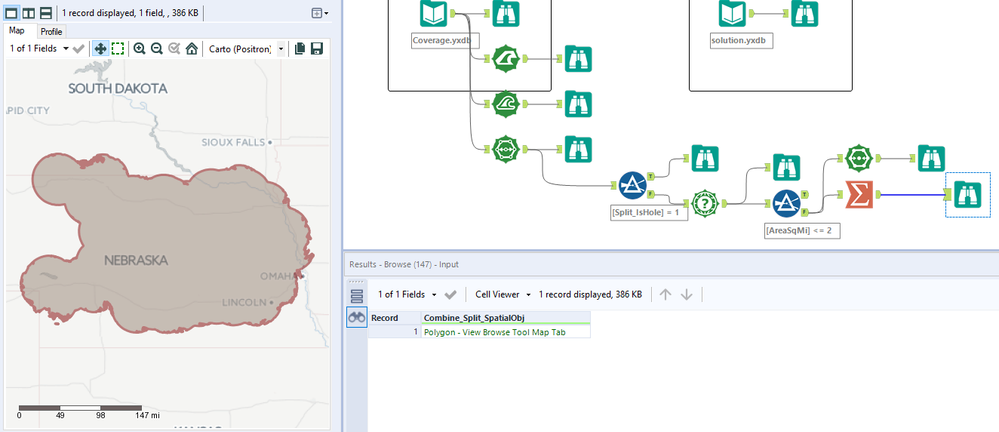Select the highlighted Browse tool after Summarize
999x432 pixels.
click(x=968, y=195)
